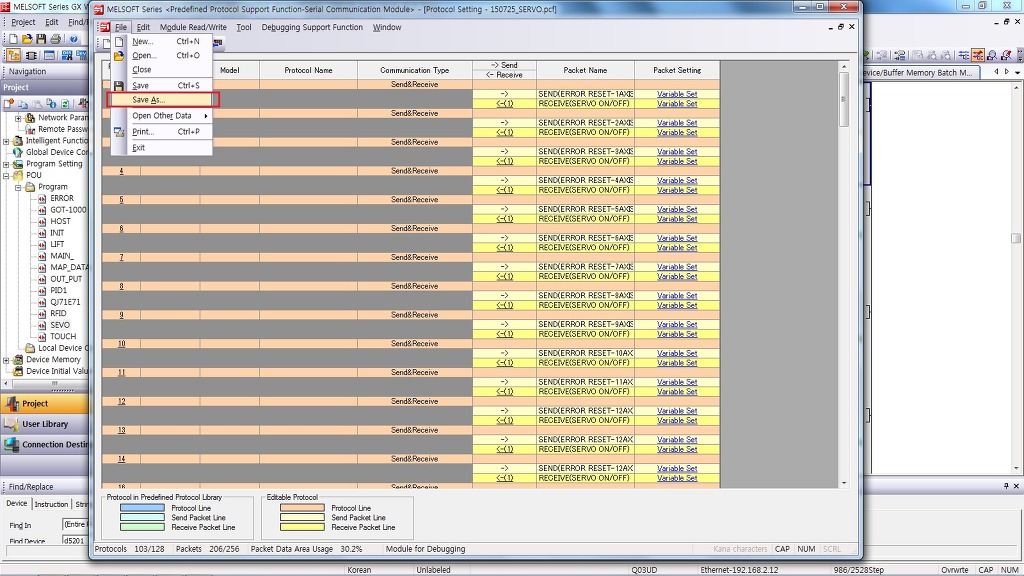Collapse the POU tree node
This screenshot has height=576, width=1024.
click(7, 176)
